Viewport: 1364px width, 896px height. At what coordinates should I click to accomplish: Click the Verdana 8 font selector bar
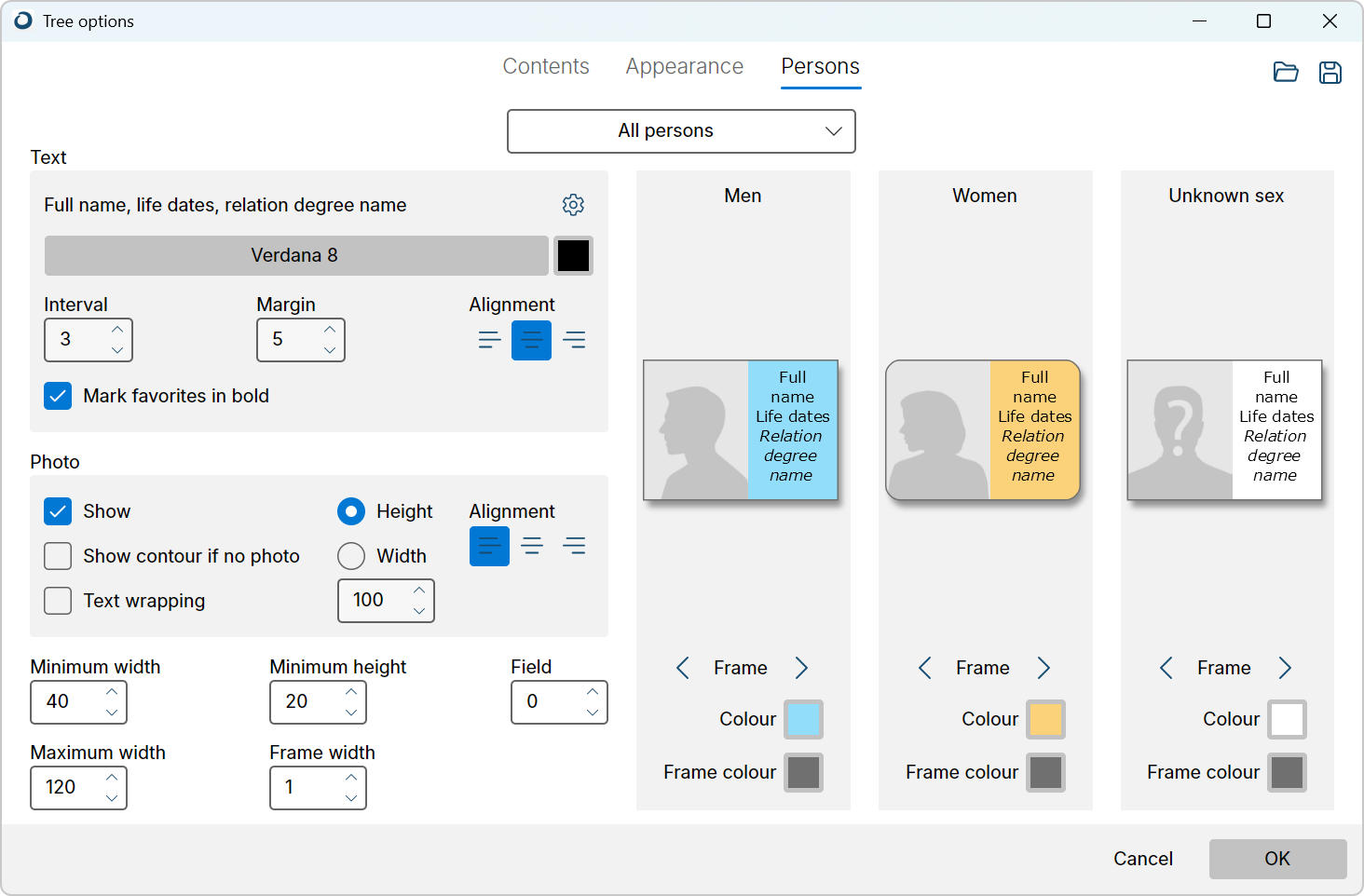pos(295,255)
